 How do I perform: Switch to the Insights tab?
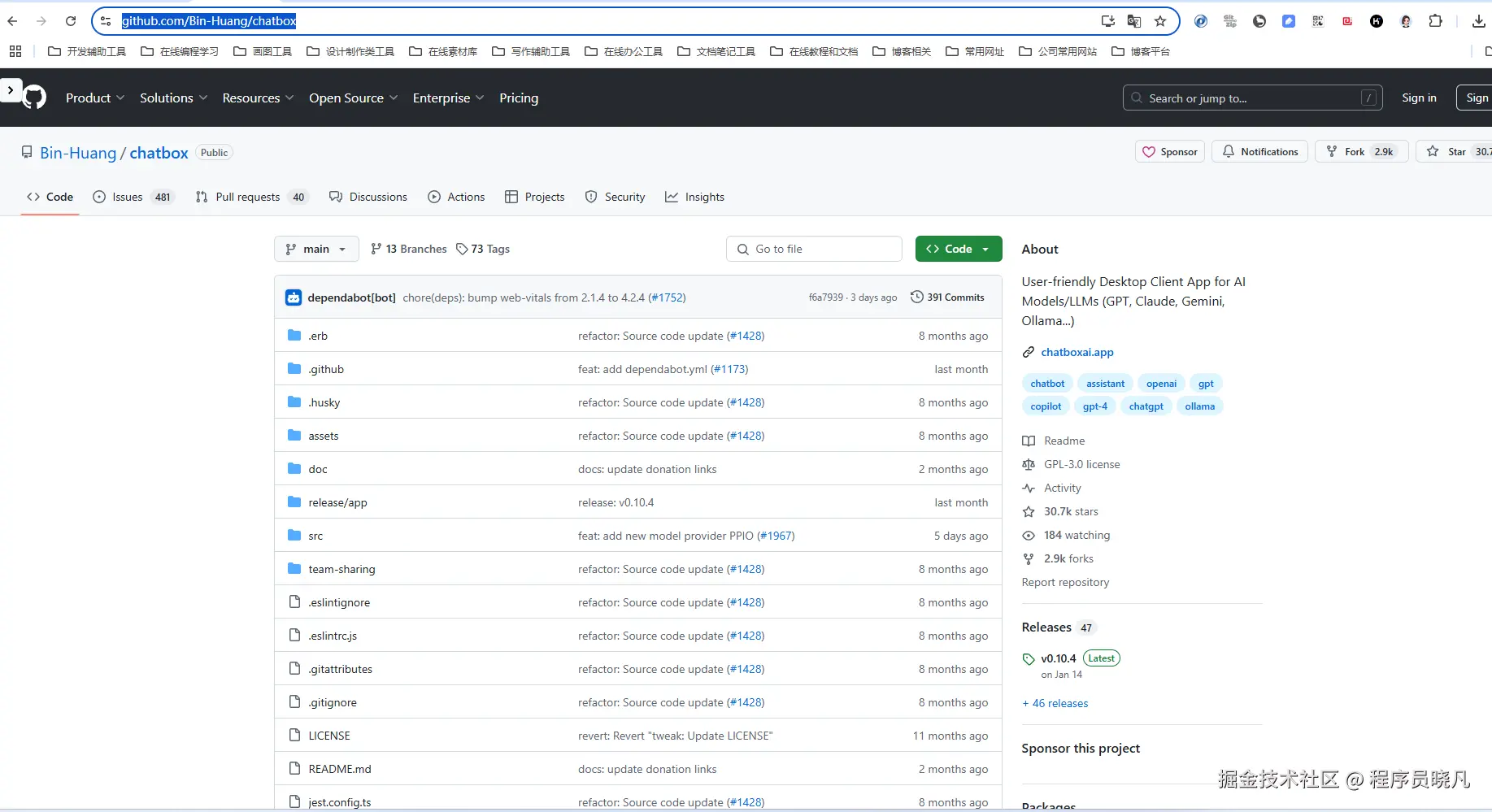tap(694, 197)
